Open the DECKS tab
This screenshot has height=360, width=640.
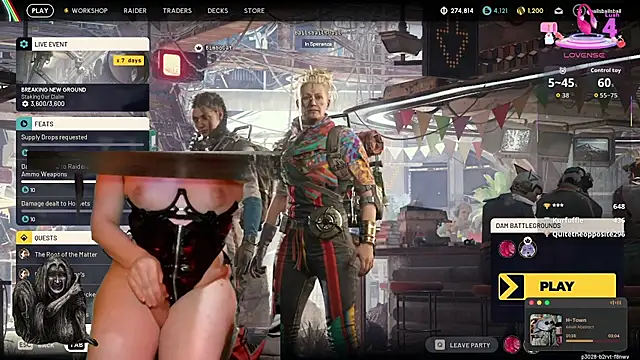click(x=218, y=11)
